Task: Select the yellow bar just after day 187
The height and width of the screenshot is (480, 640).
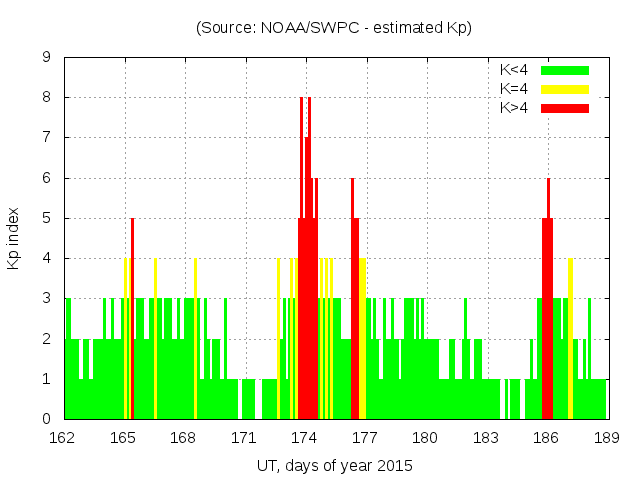Action: tap(570, 340)
